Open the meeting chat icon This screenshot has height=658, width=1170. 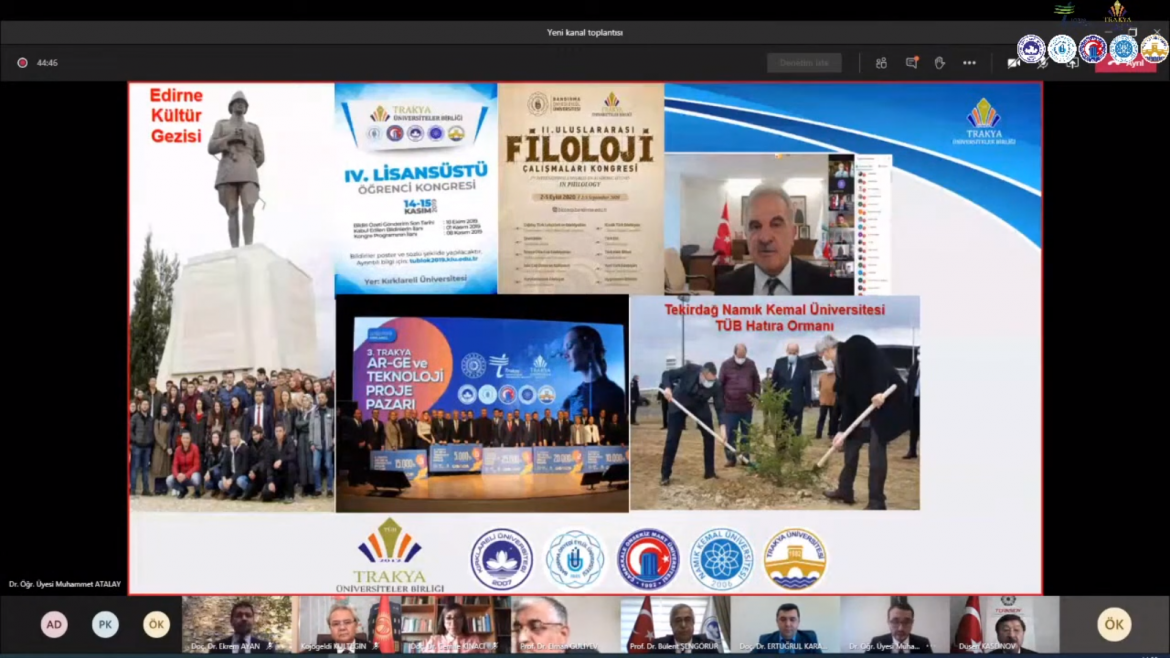click(x=911, y=63)
